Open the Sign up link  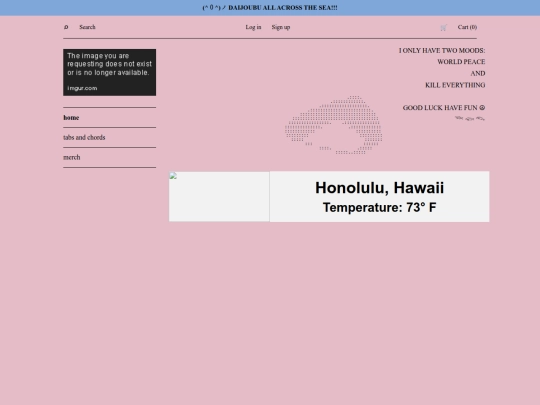[x=281, y=27]
